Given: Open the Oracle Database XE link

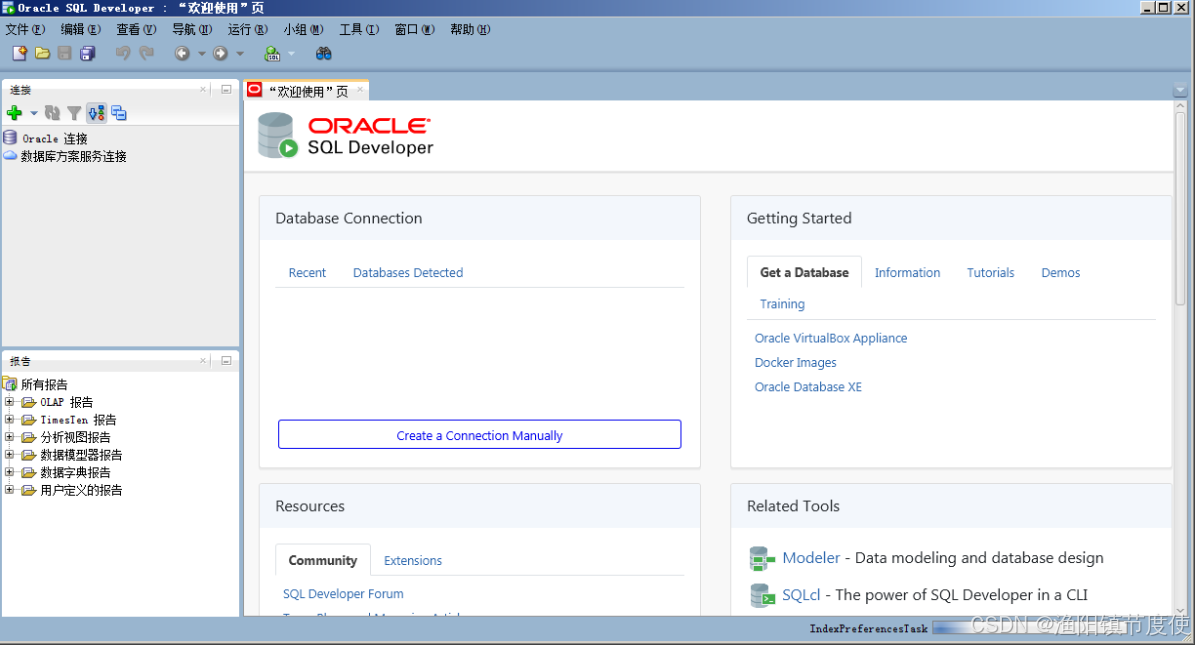Looking at the screenshot, I should click(808, 387).
